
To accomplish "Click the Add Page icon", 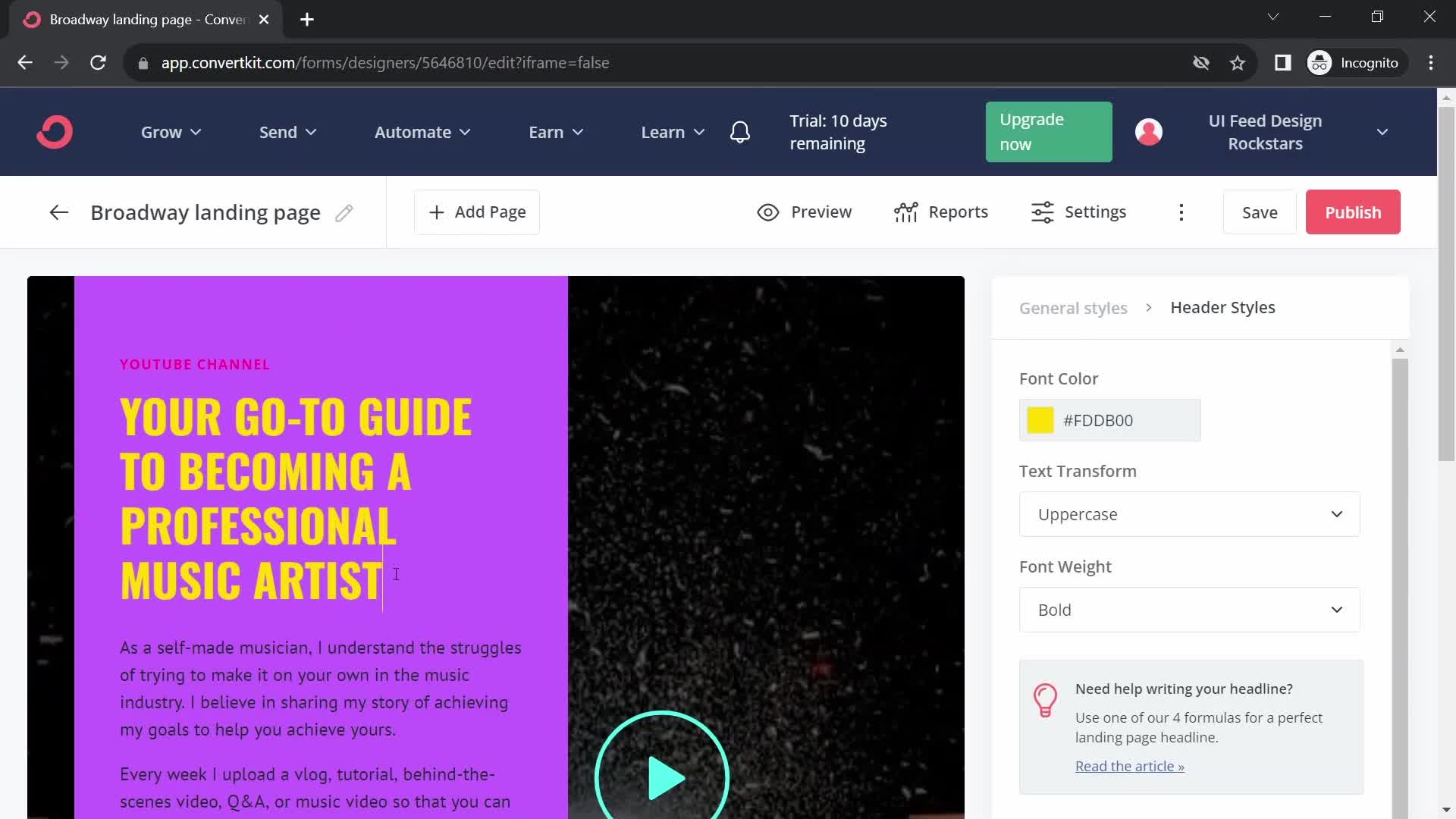I will 435,212.
